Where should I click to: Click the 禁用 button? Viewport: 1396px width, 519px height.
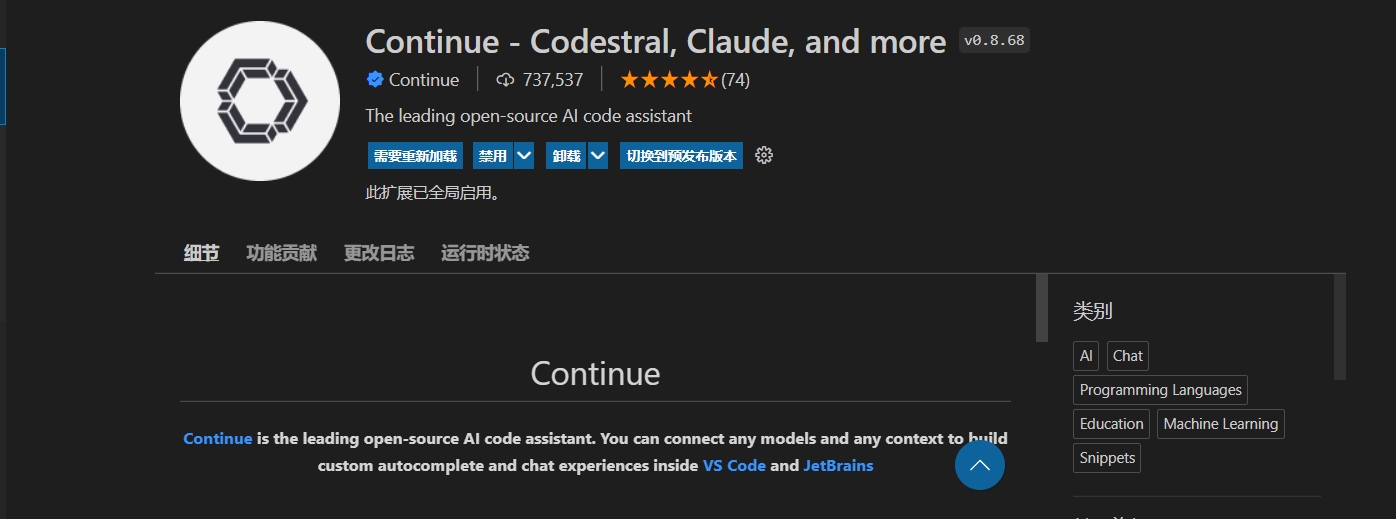pyautogui.click(x=493, y=156)
